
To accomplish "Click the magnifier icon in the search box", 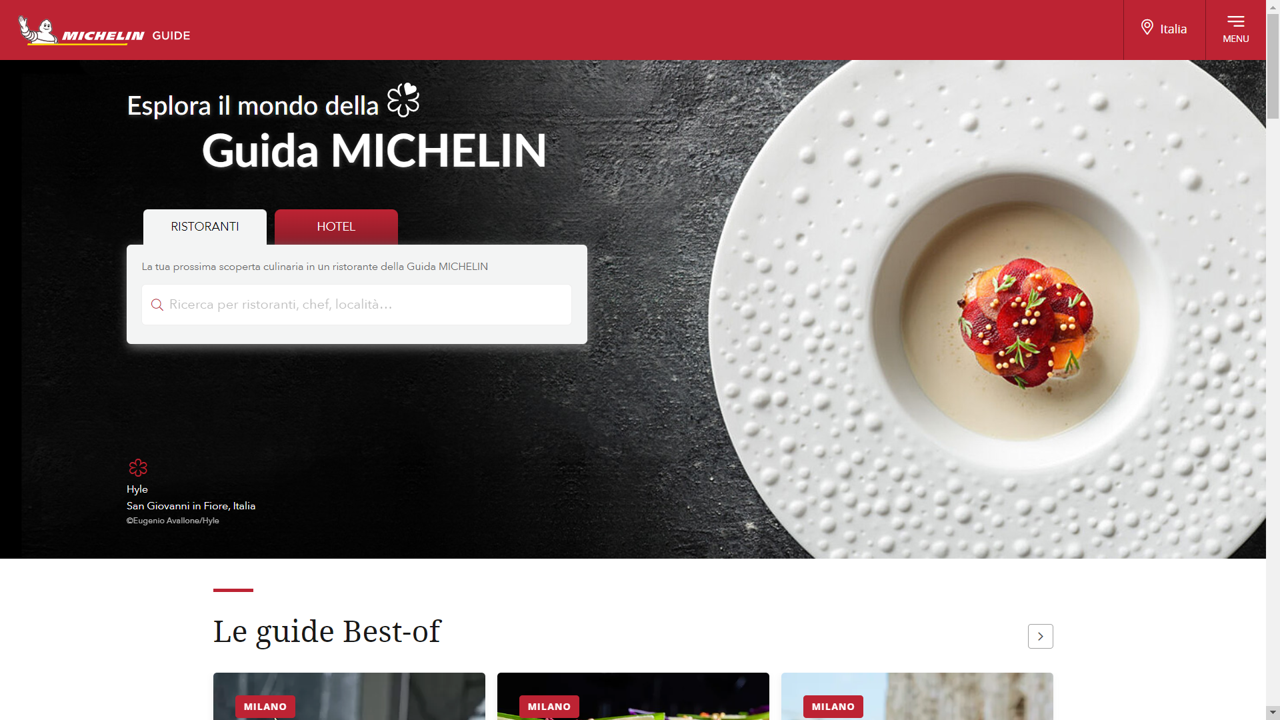I will [157, 305].
